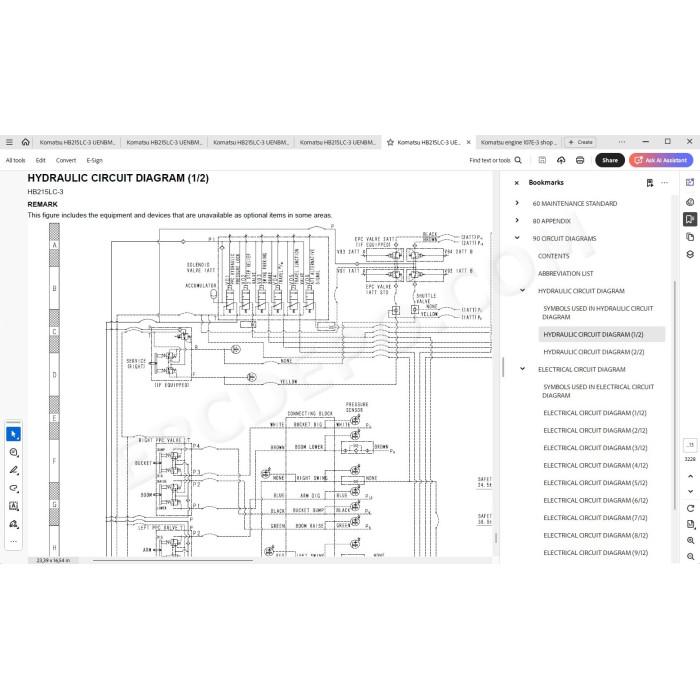Click the top icon in right rail
This screenshot has width=700, height=700.
pyautogui.click(x=690, y=182)
